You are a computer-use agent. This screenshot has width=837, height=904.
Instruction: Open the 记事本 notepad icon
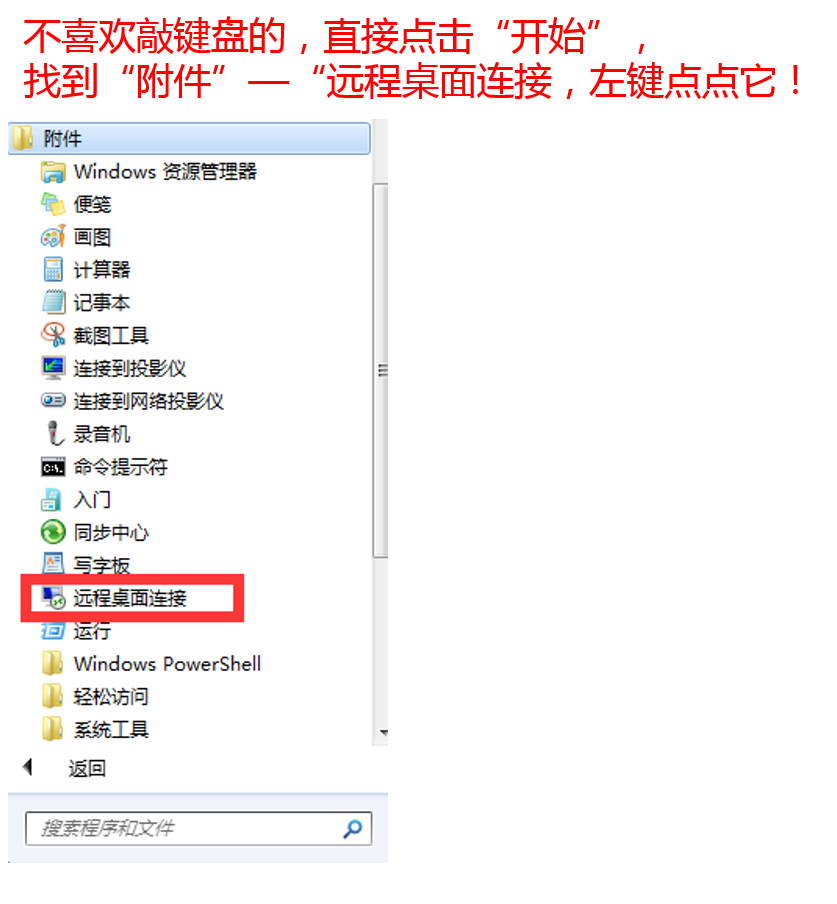click(x=53, y=302)
